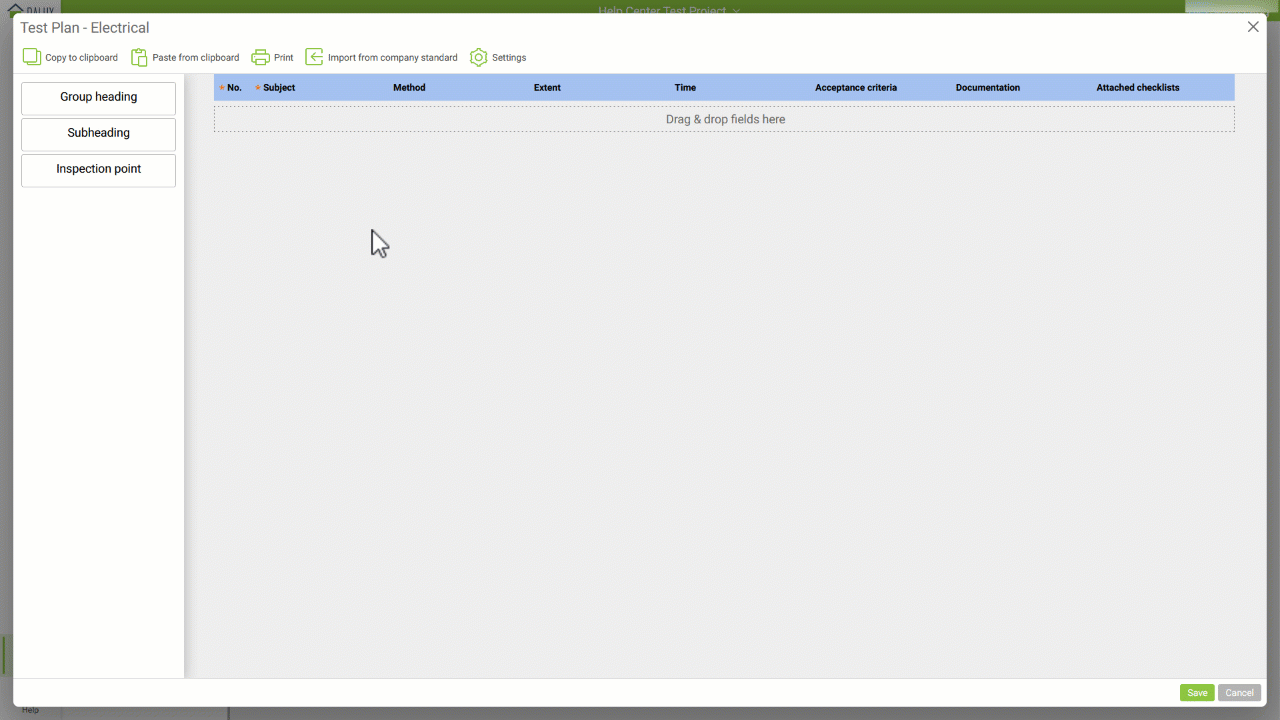Click the Time column header
1280x720 pixels.
click(x=685, y=88)
